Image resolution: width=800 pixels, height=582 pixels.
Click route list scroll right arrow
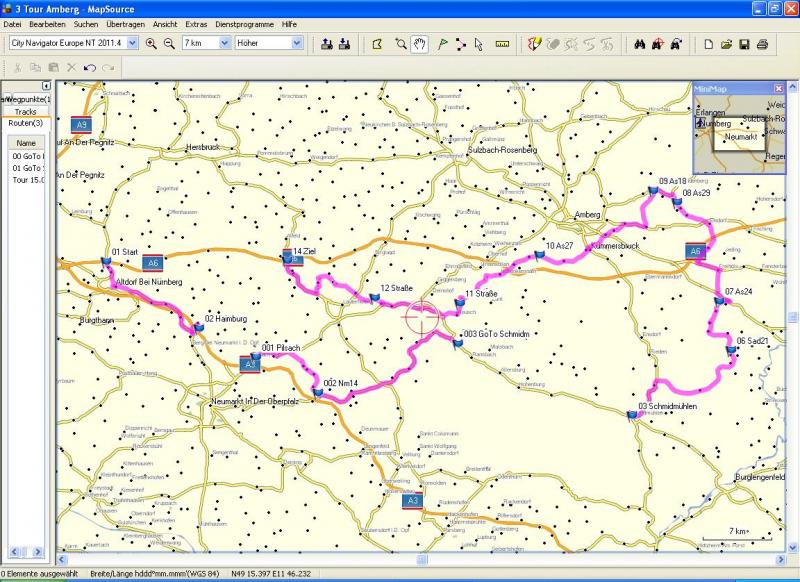(38, 551)
